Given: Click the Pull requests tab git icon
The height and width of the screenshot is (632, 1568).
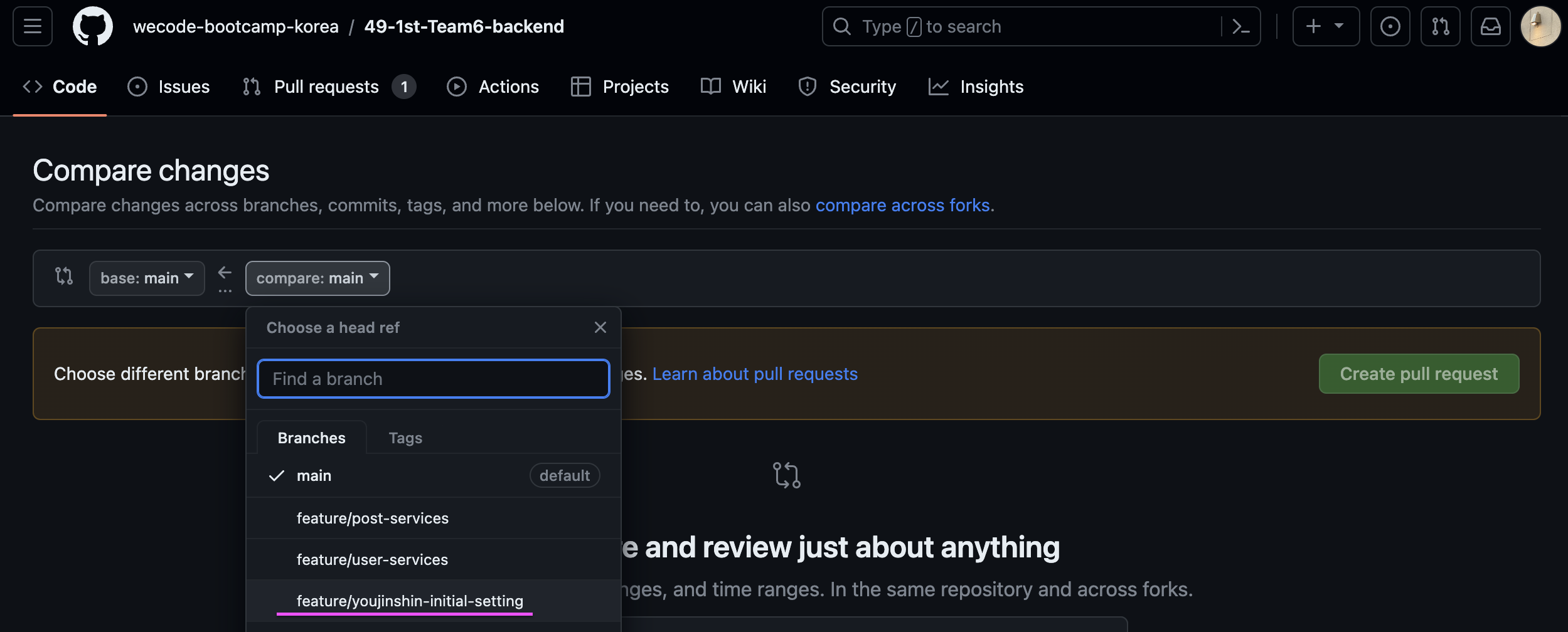Looking at the screenshot, I should [x=251, y=87].
